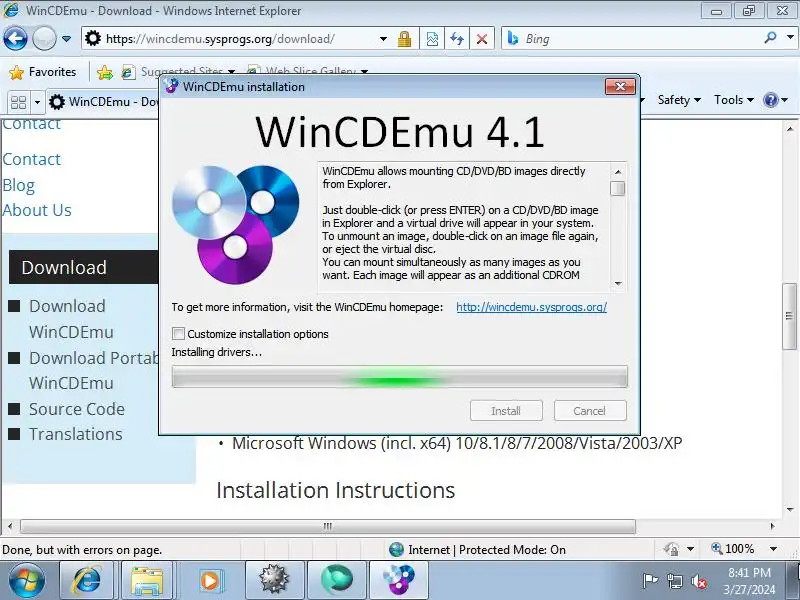Open the recent pages dropdown arrow
Image resolution: width=800 pixels, height=600 pixels.
click(66, 38)
